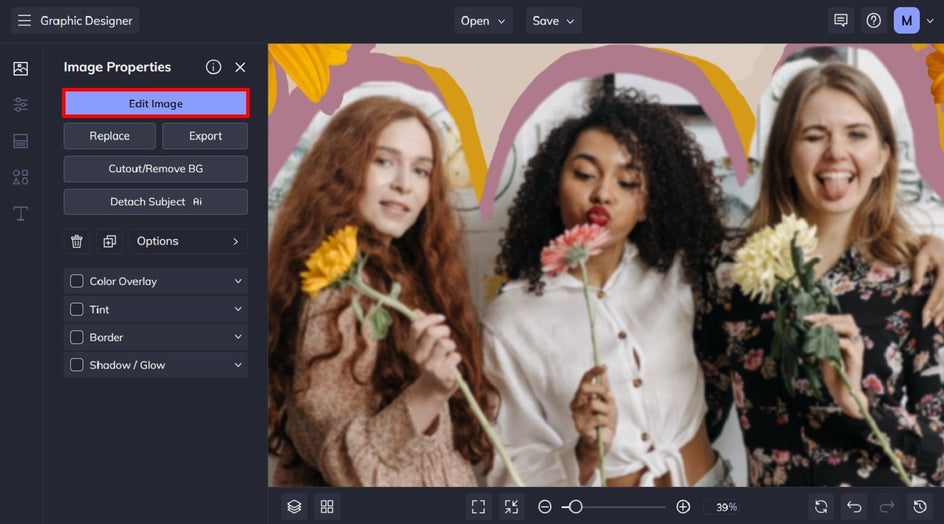The height and width of the screenshot is (524, 944).
Task: Open the Open dropdown menu
Action: (x=484, y=21)
